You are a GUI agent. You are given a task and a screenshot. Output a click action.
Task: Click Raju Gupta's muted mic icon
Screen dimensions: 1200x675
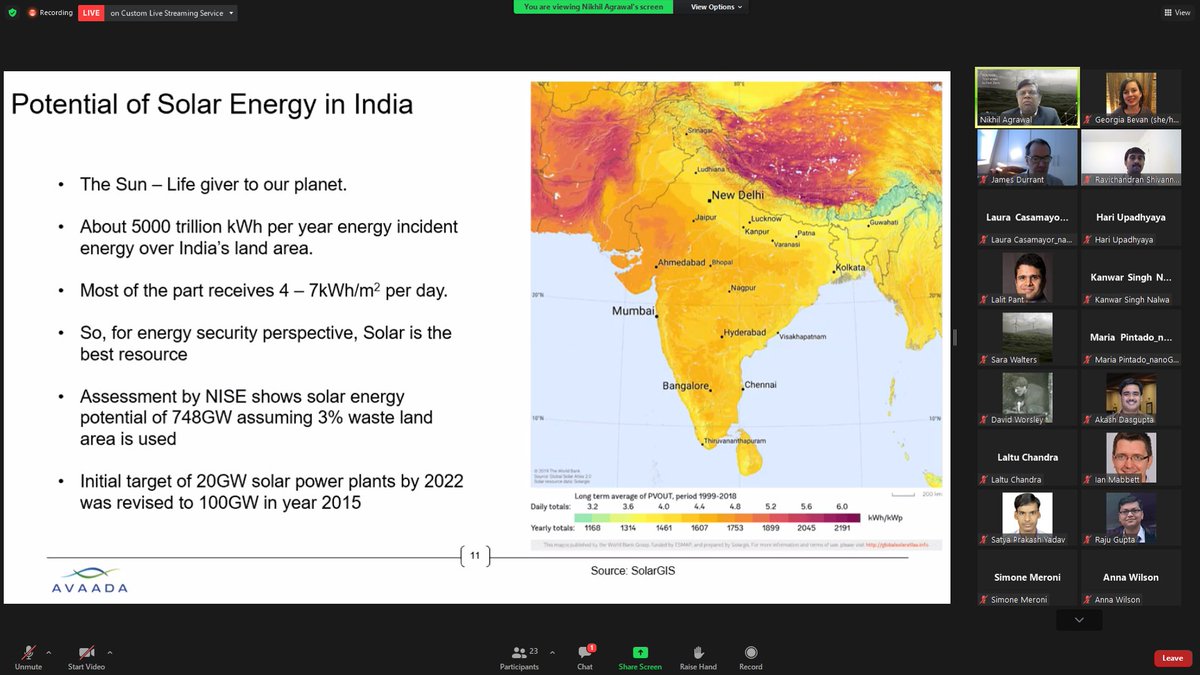(1089, 540)
